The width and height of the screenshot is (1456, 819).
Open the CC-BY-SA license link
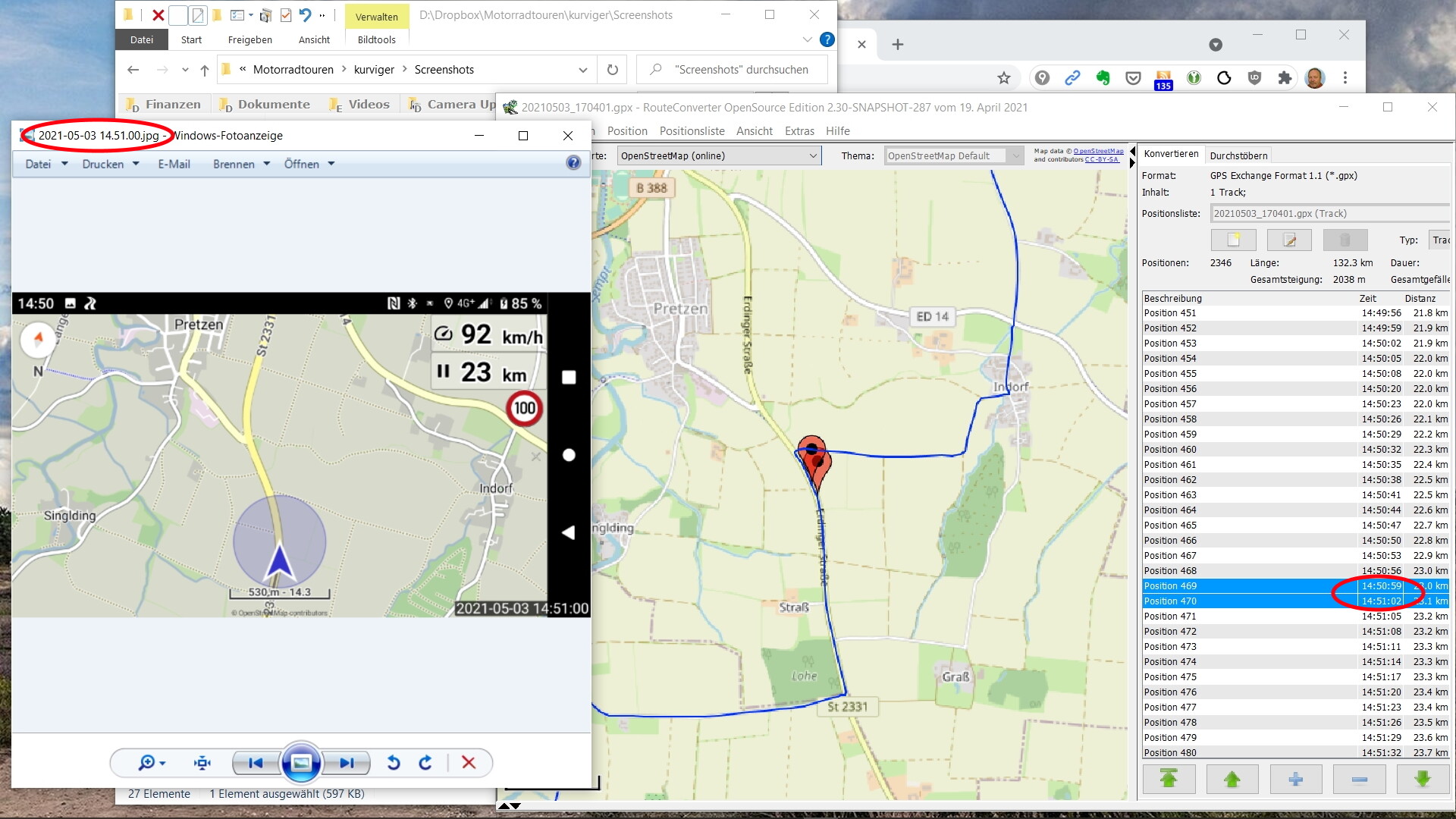1101,160
